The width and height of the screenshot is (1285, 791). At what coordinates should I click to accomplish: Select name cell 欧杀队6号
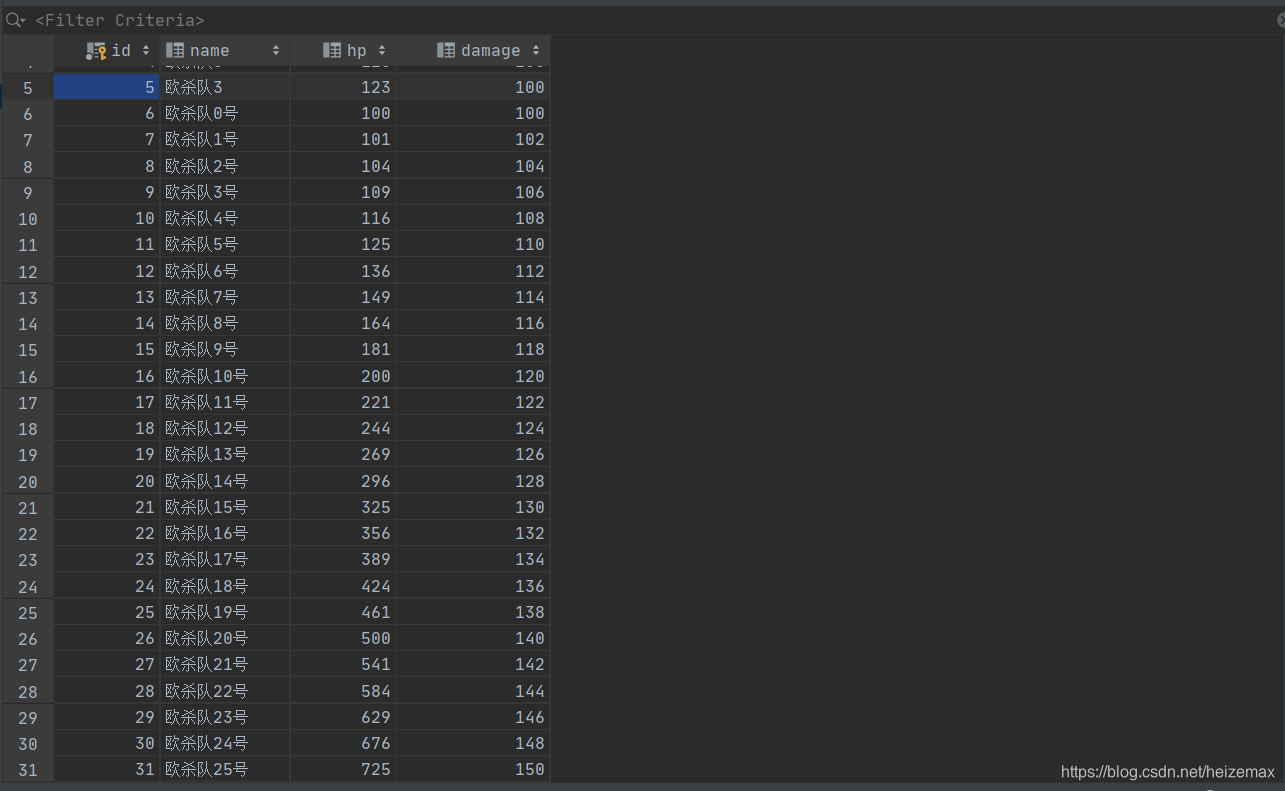tap(225, 271)
